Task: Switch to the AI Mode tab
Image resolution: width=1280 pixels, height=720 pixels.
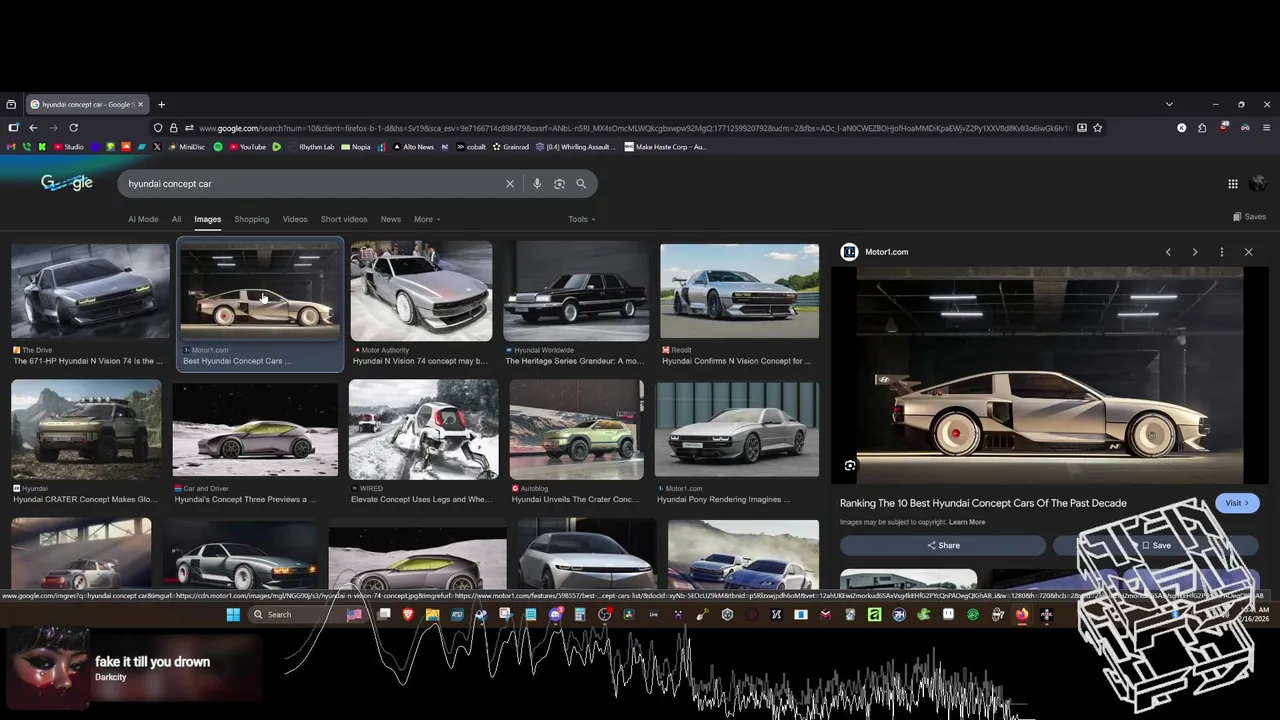Action: [x=143, y=219]
